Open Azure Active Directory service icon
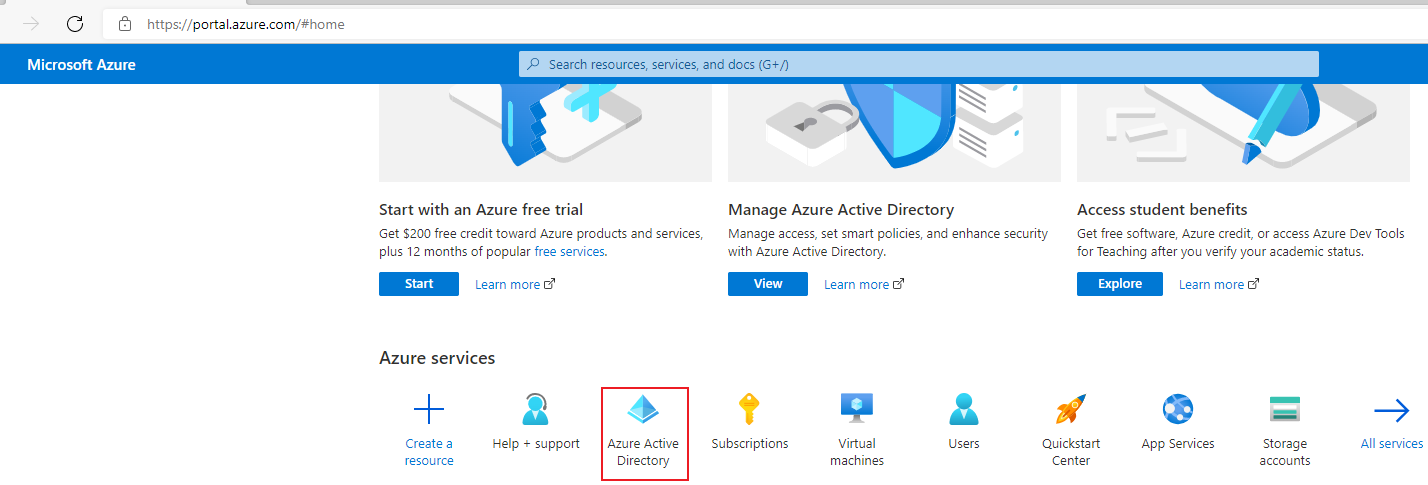The width and height of the screenshot is (1428, 485). pos(643,409)
